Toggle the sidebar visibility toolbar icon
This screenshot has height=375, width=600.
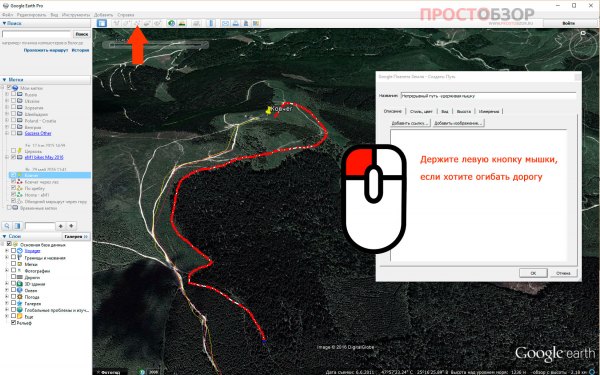(101, 23)
